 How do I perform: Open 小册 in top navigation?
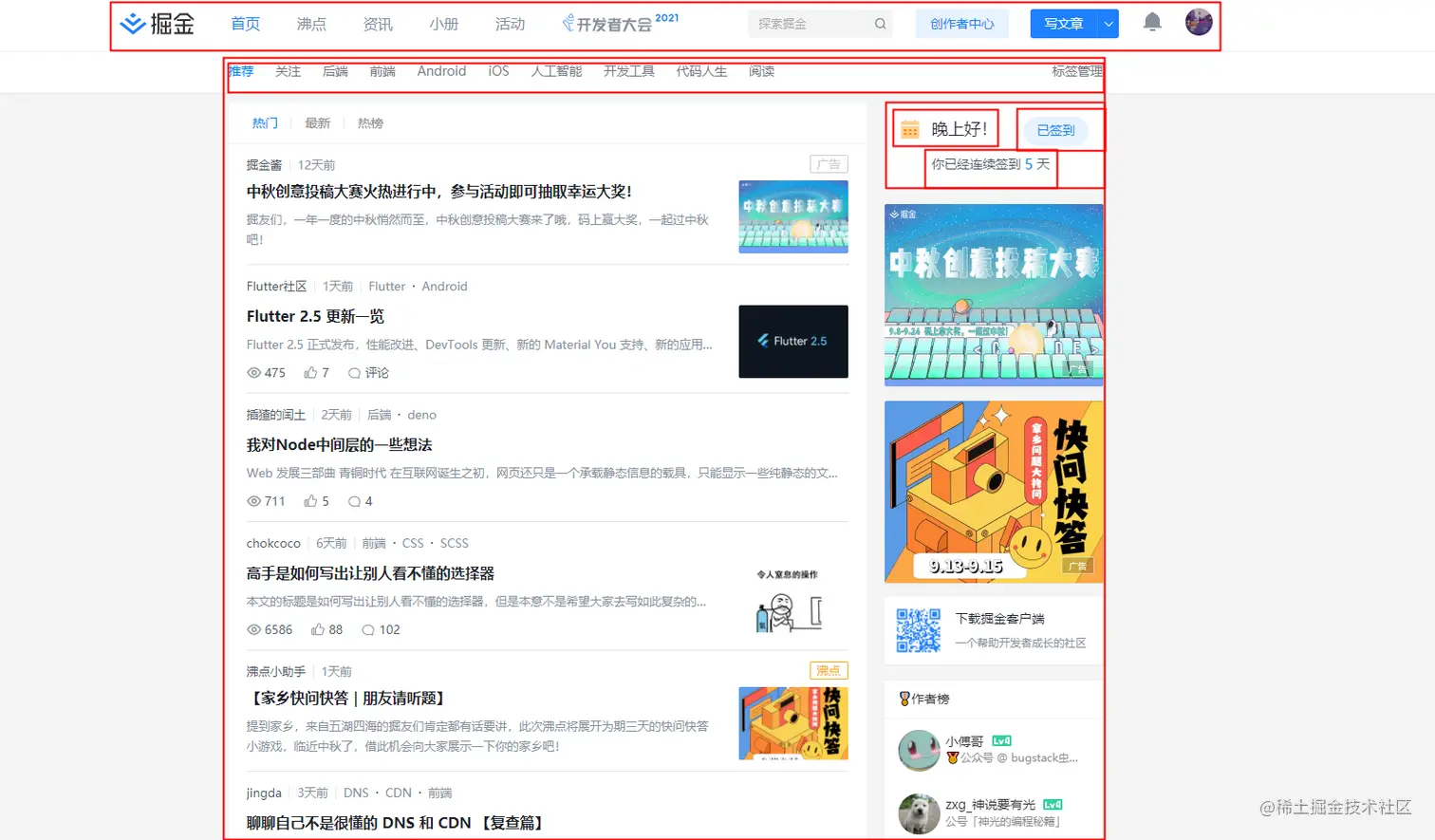pos(444,24)
